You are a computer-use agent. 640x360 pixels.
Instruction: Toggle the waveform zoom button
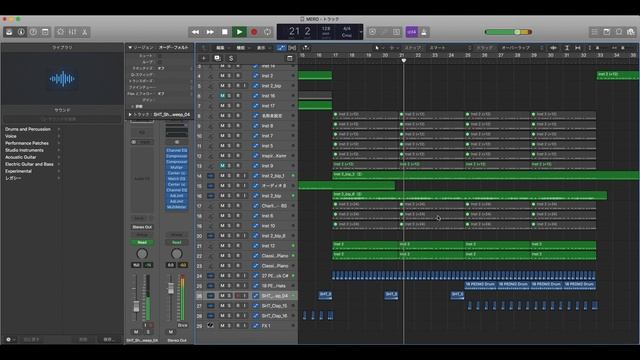553,48
